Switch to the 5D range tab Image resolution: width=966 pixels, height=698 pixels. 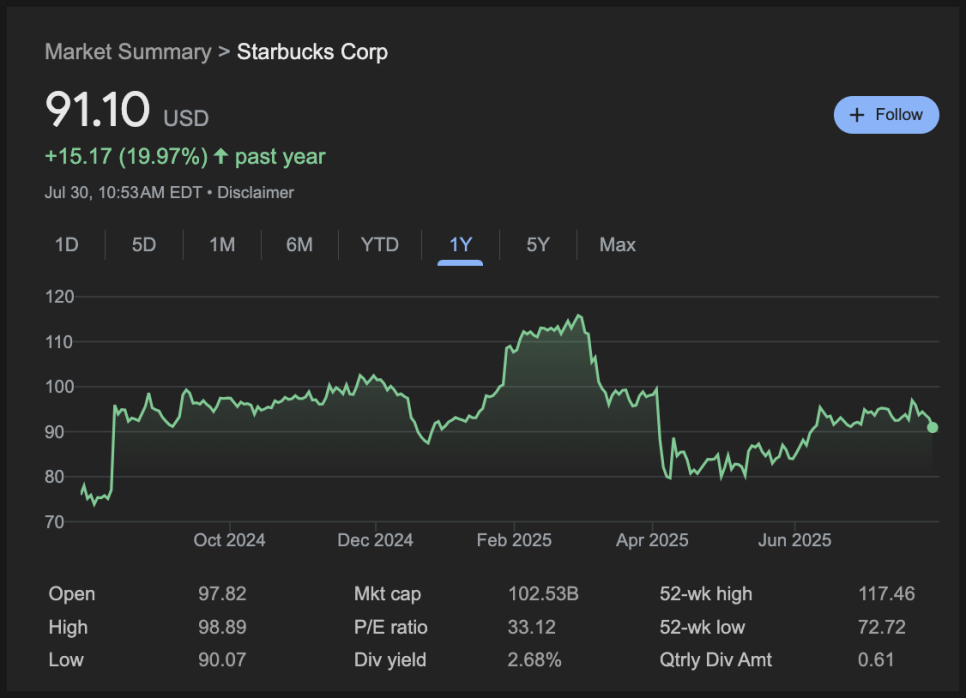(x=144, y=245)
